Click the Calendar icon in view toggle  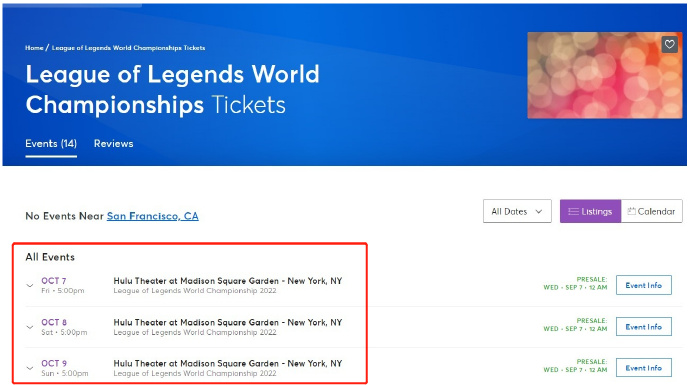click(631, 211)
